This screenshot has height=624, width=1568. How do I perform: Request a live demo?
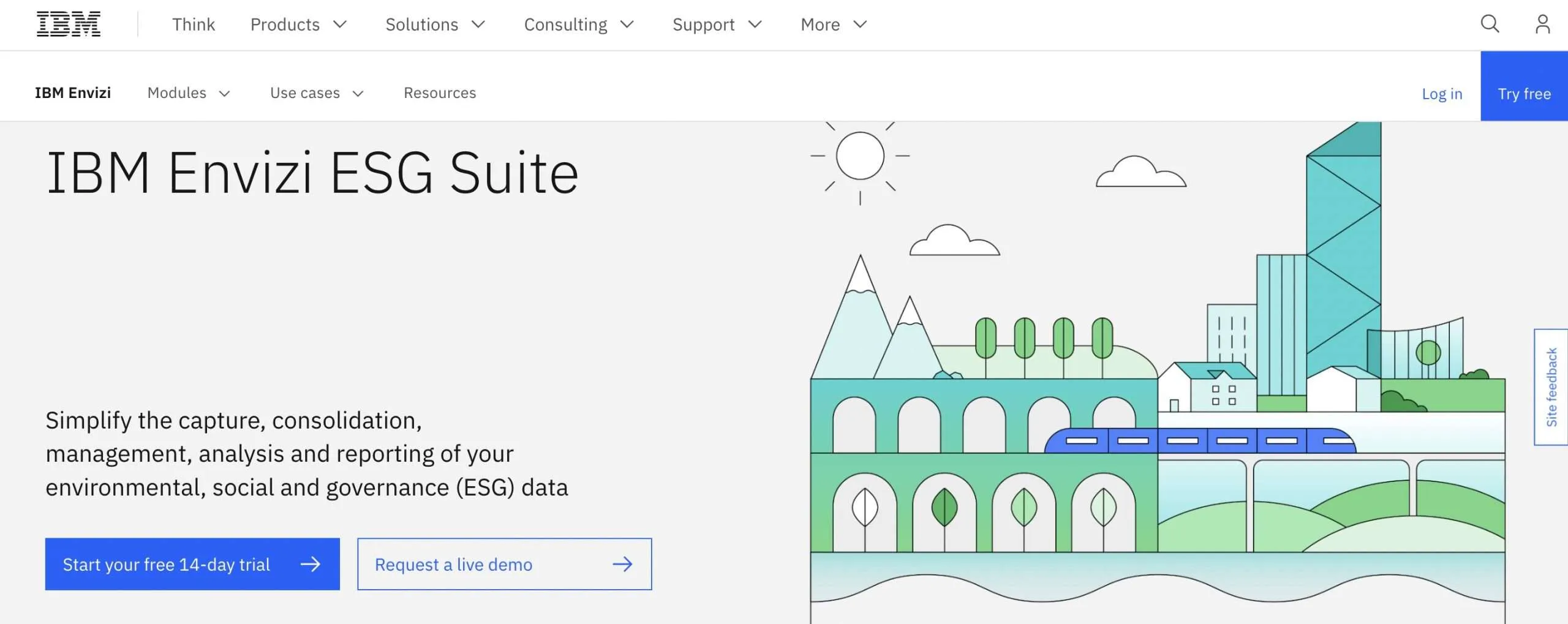click(x=505, y=564)
